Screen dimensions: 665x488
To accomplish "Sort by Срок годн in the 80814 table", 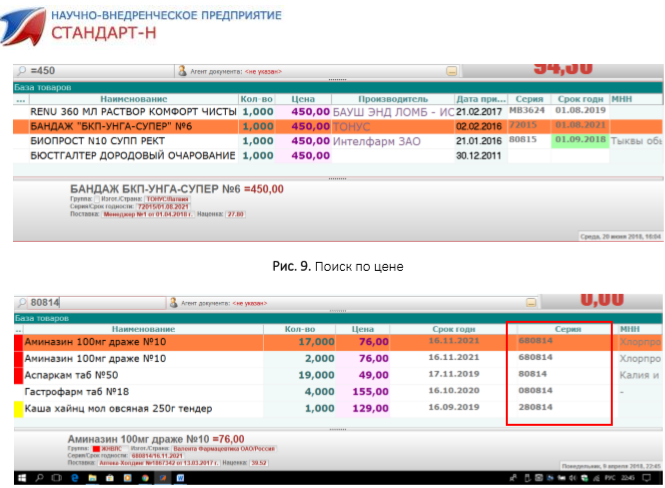I will [x=454, y=329].
